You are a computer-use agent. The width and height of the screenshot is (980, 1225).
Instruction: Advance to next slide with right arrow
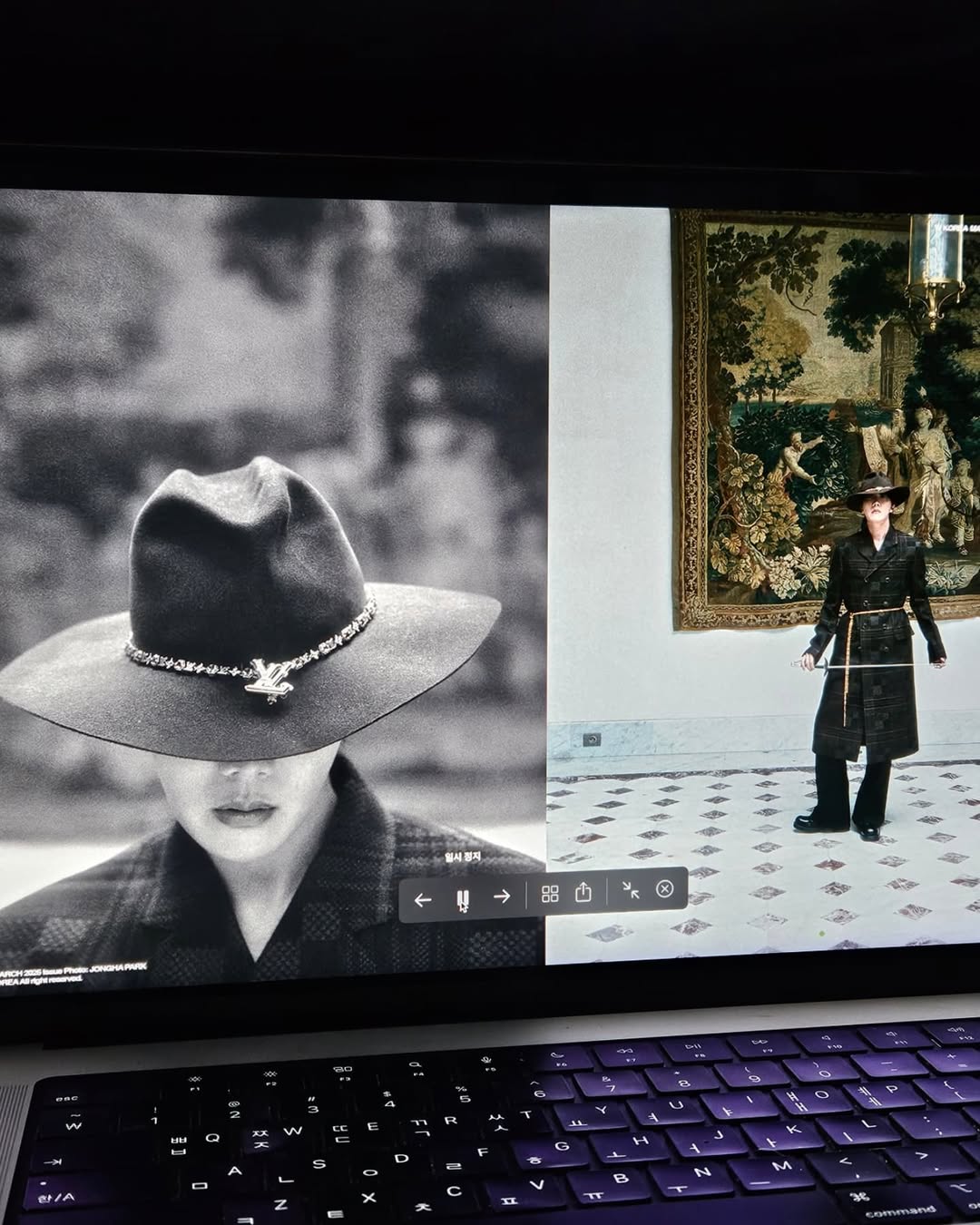[502, 897]
